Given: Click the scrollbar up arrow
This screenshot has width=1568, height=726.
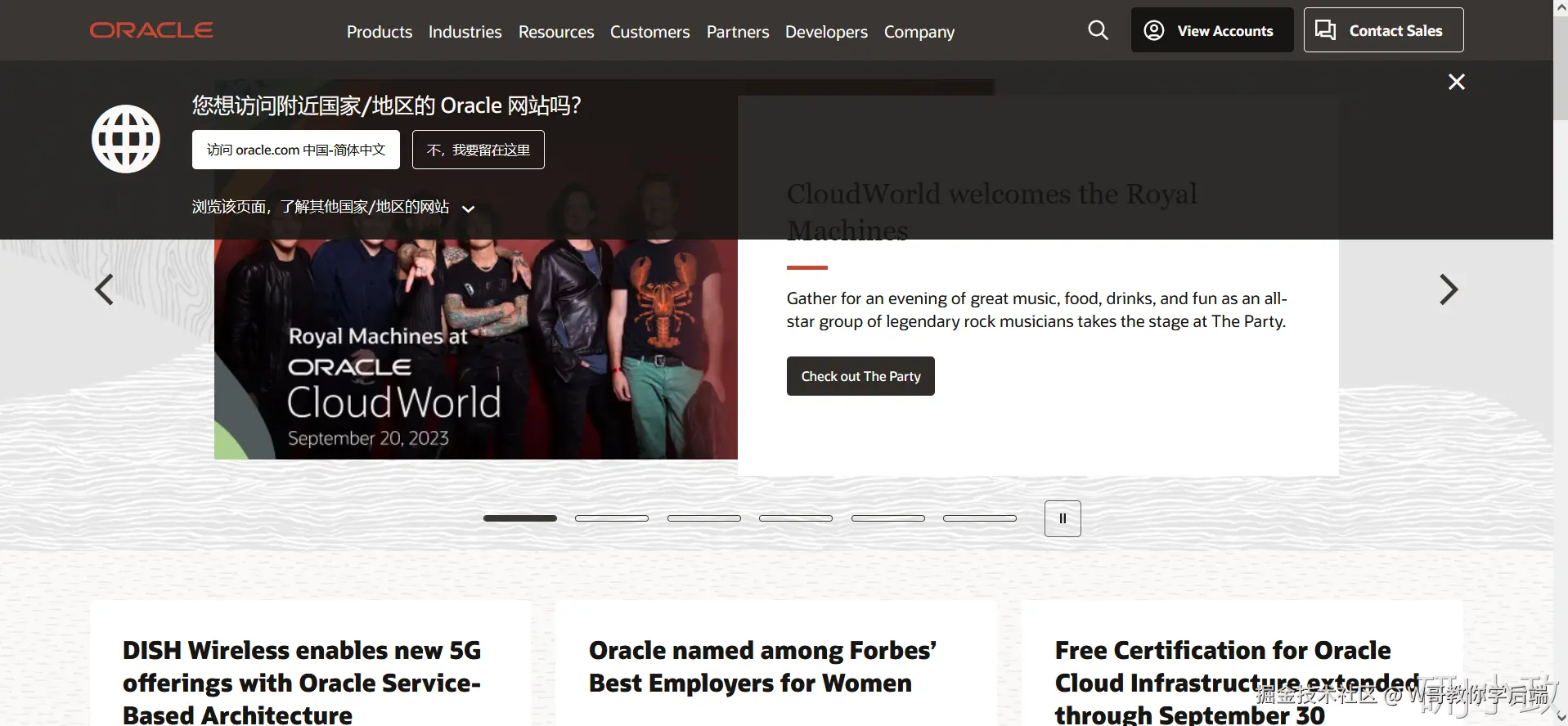Looking at the screenshot, I should coord(1561,7).
